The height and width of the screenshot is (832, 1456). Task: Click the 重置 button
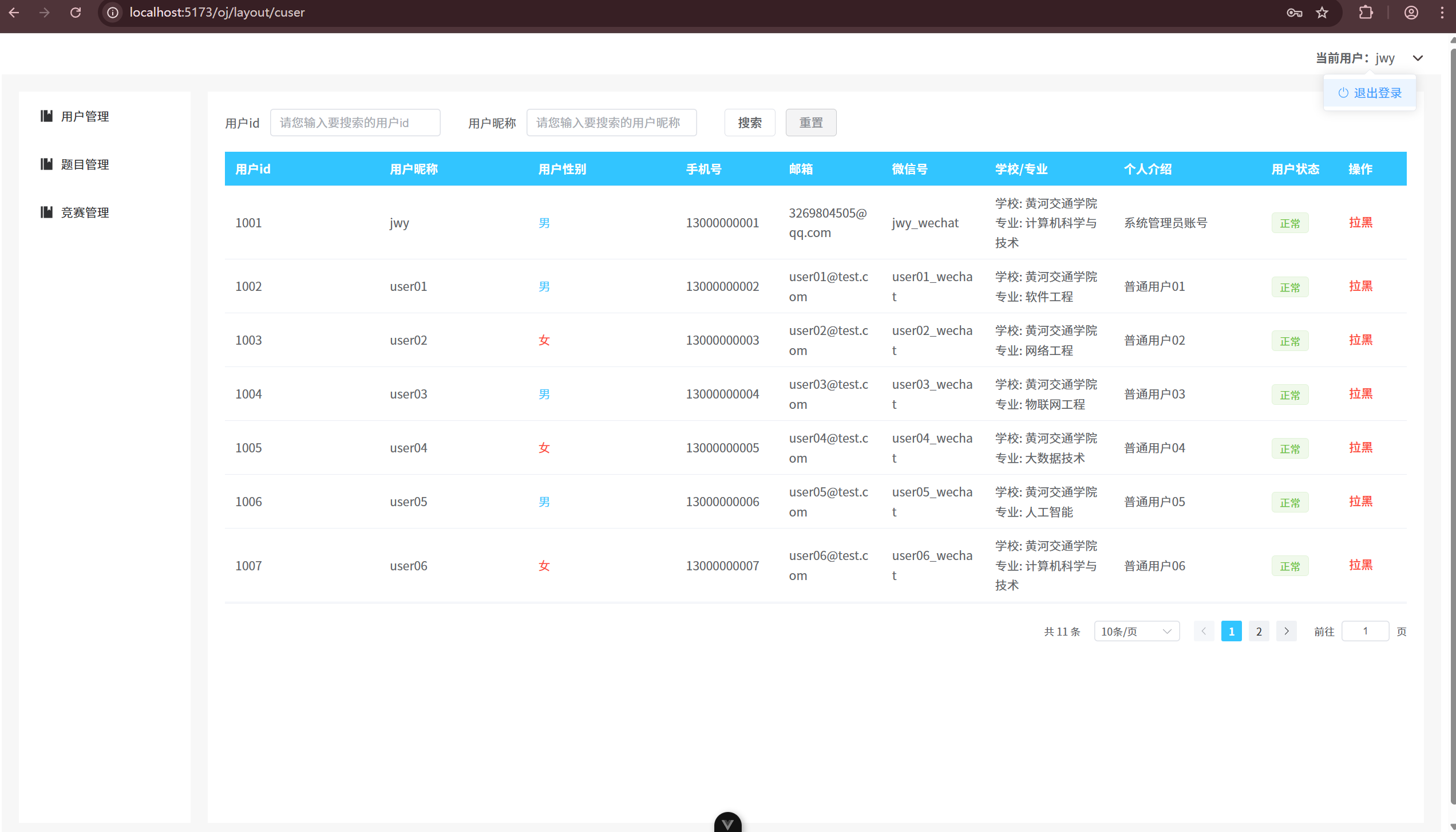pyautogui.click(x=810, y=123)
